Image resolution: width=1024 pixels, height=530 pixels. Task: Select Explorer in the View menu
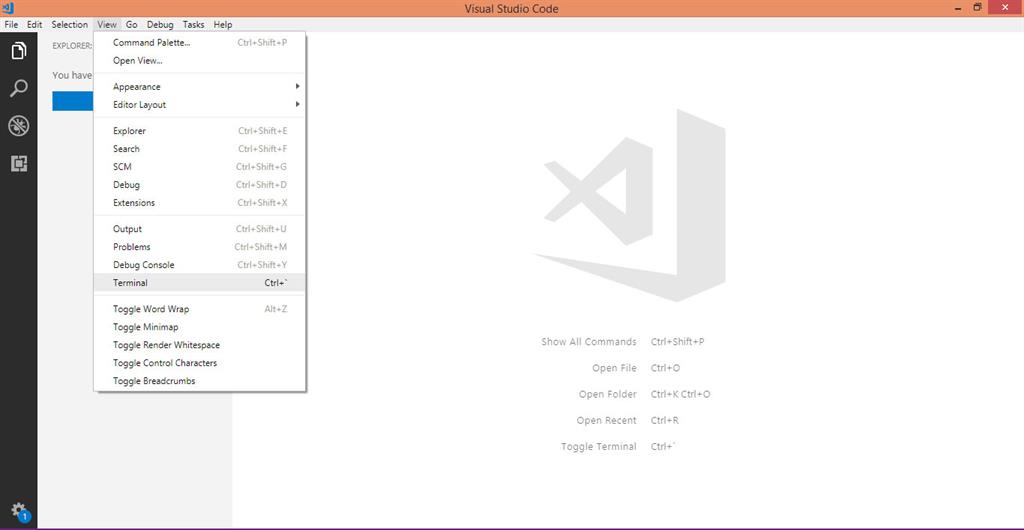click(200, 131)
